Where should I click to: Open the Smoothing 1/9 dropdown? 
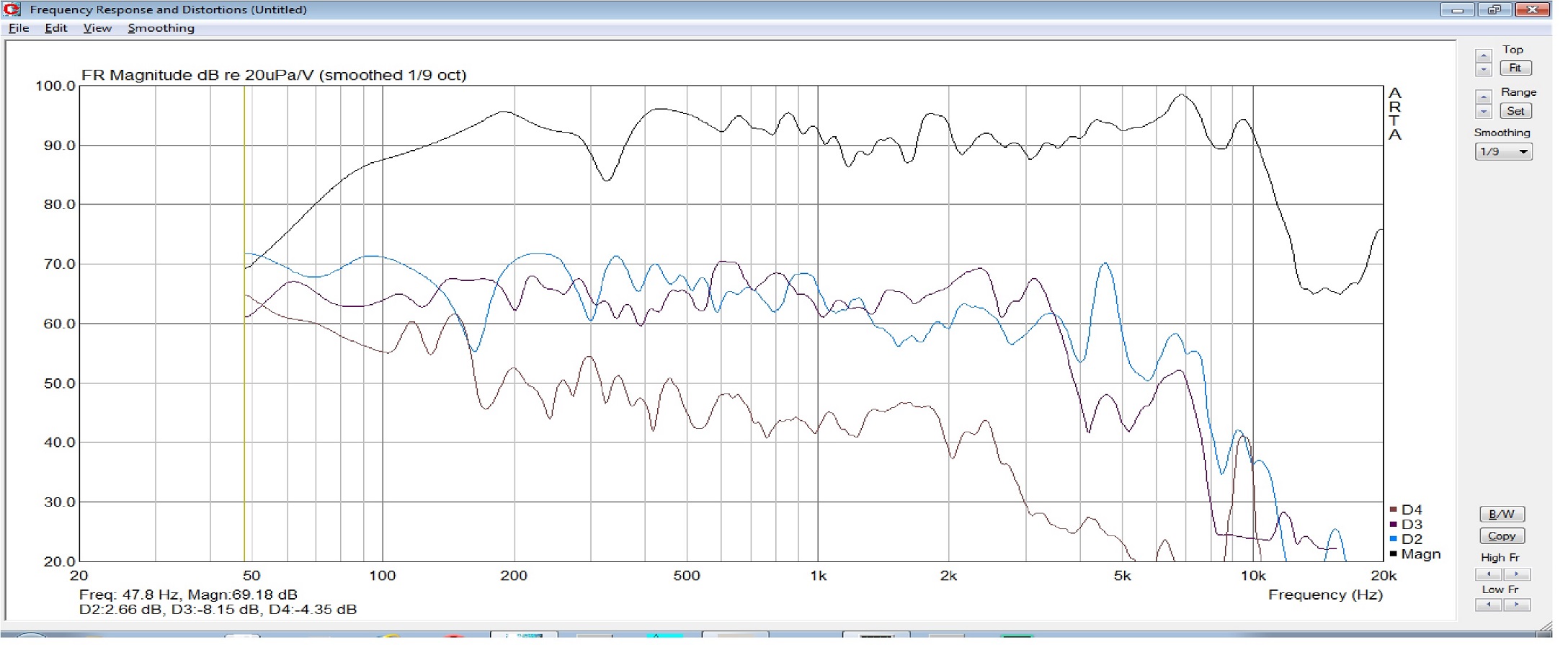click(1503, 152)
